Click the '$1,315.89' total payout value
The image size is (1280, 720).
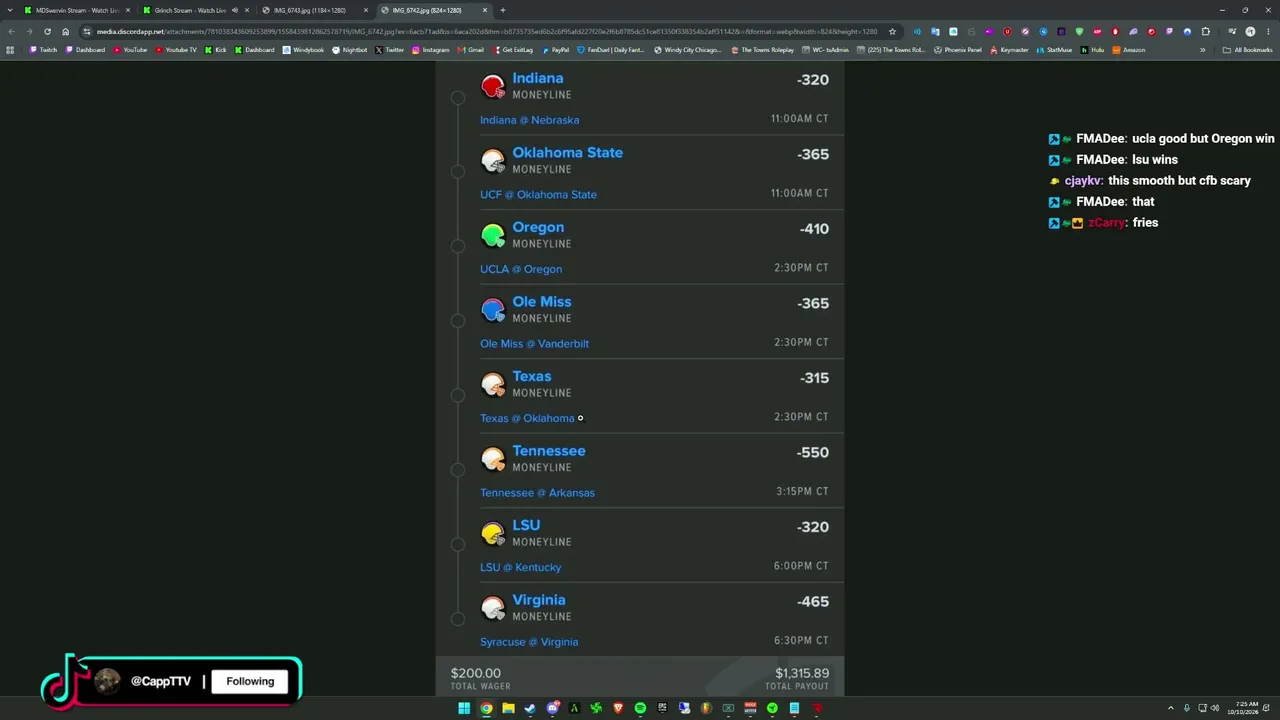click(802, 673)
